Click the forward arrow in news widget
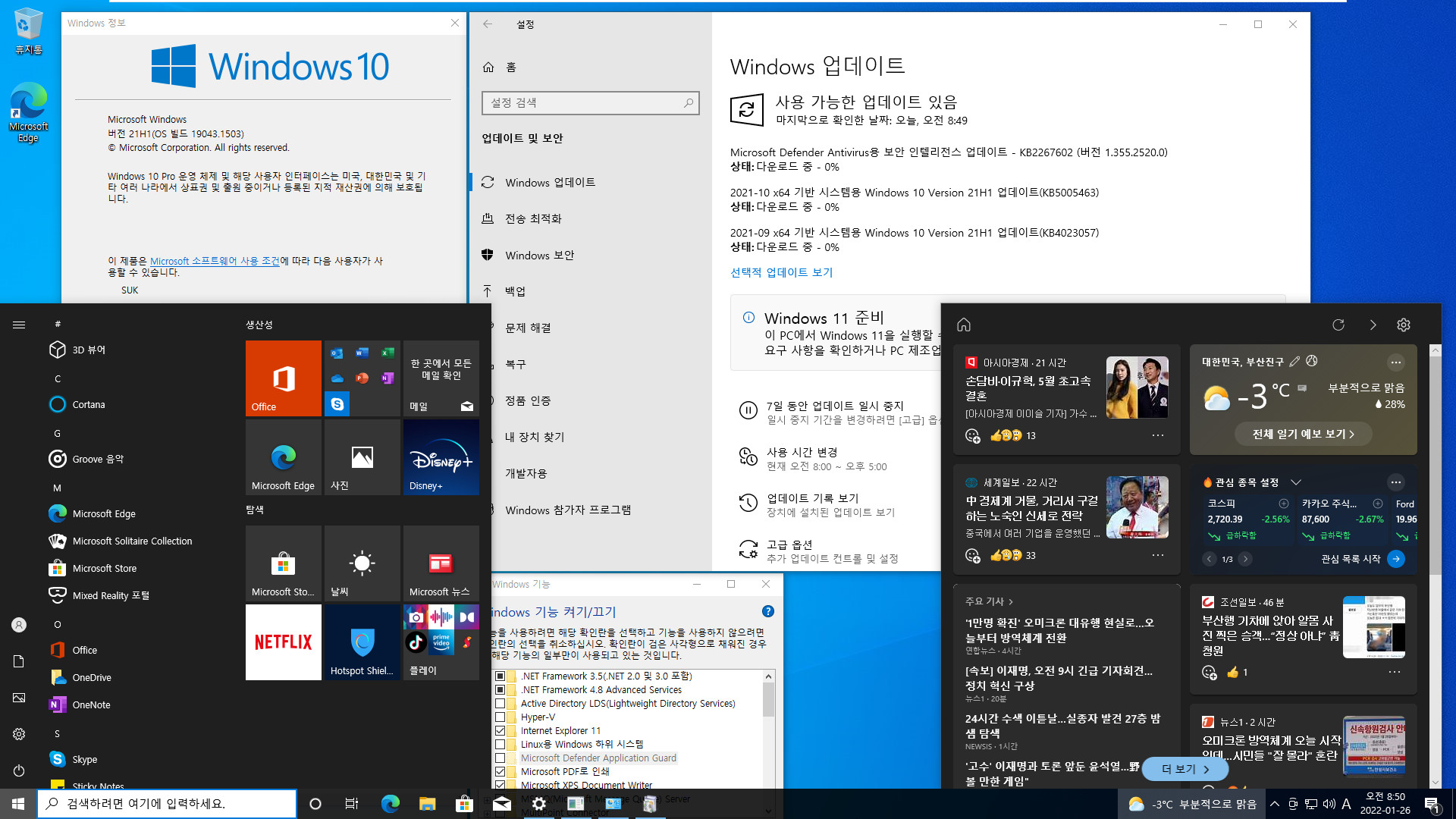The height and width of the screenshot is (819, 1456). pos(1373,325)
